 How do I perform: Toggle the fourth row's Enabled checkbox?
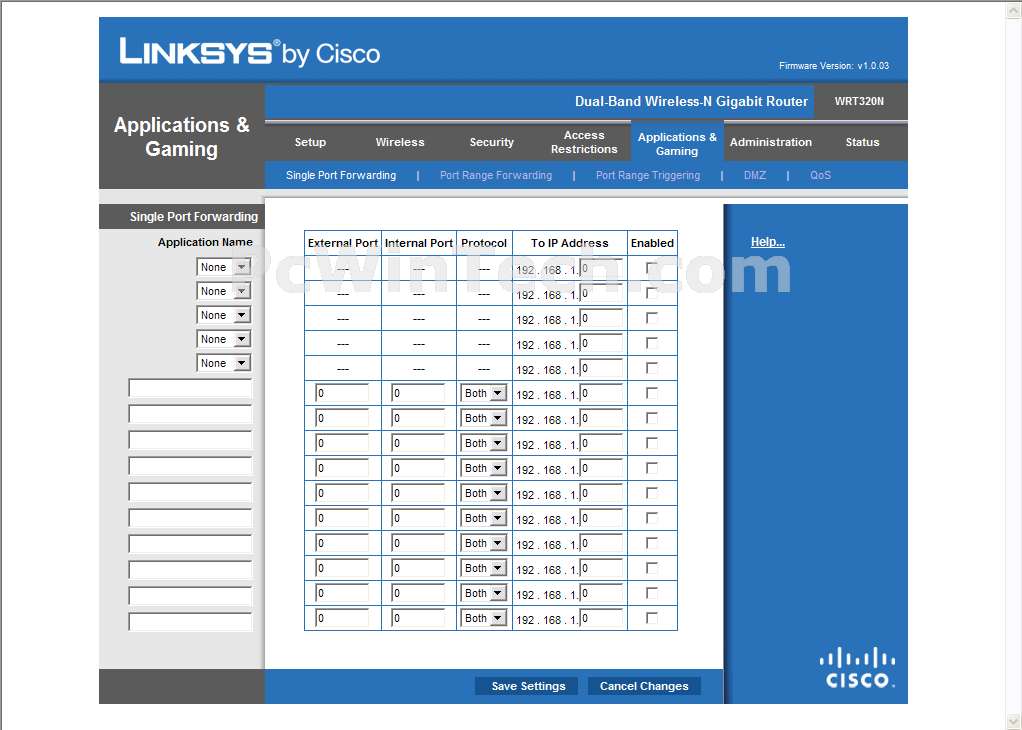coord(652,343)
